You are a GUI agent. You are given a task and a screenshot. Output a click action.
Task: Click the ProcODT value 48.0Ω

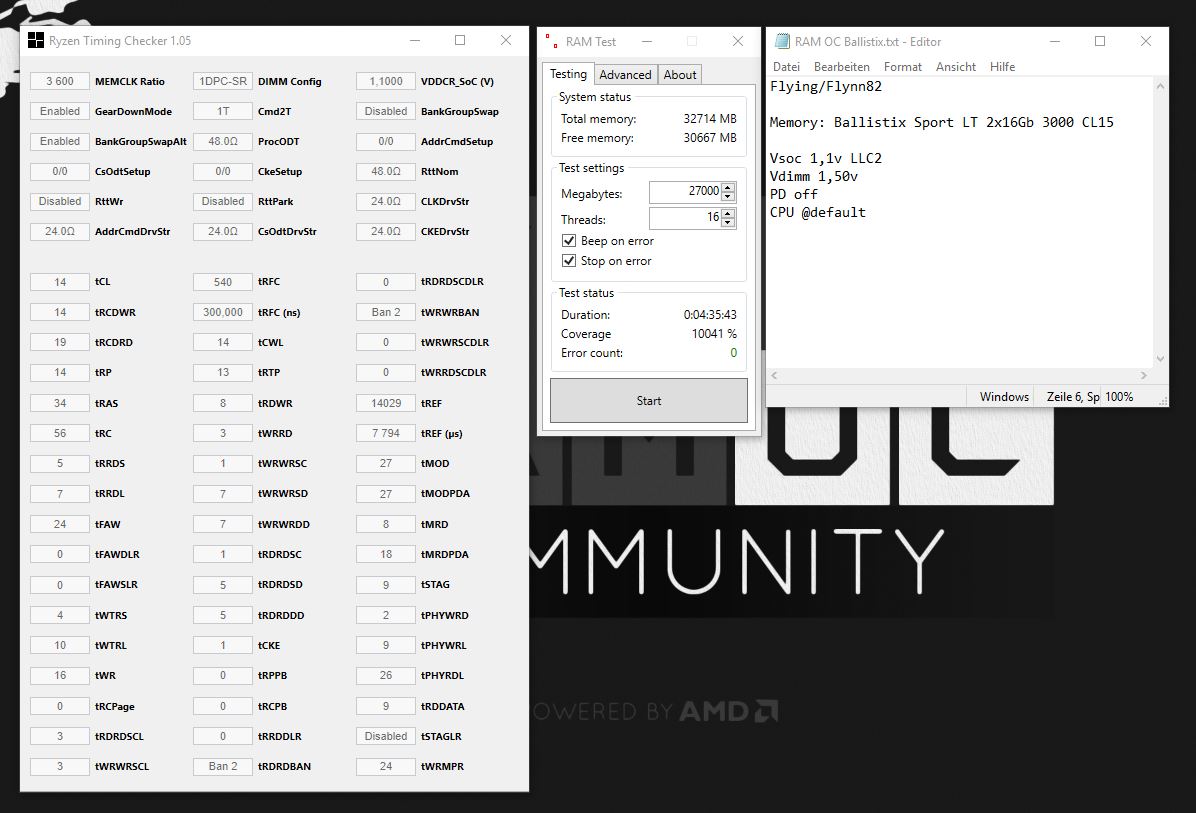[223, 141]
